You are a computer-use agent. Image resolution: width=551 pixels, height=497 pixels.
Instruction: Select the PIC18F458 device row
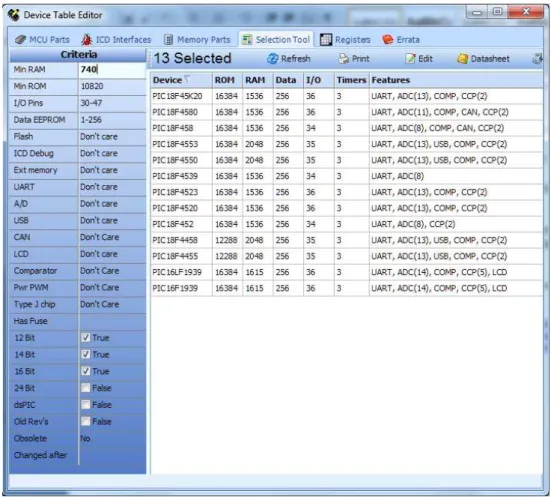pos(346,128)
